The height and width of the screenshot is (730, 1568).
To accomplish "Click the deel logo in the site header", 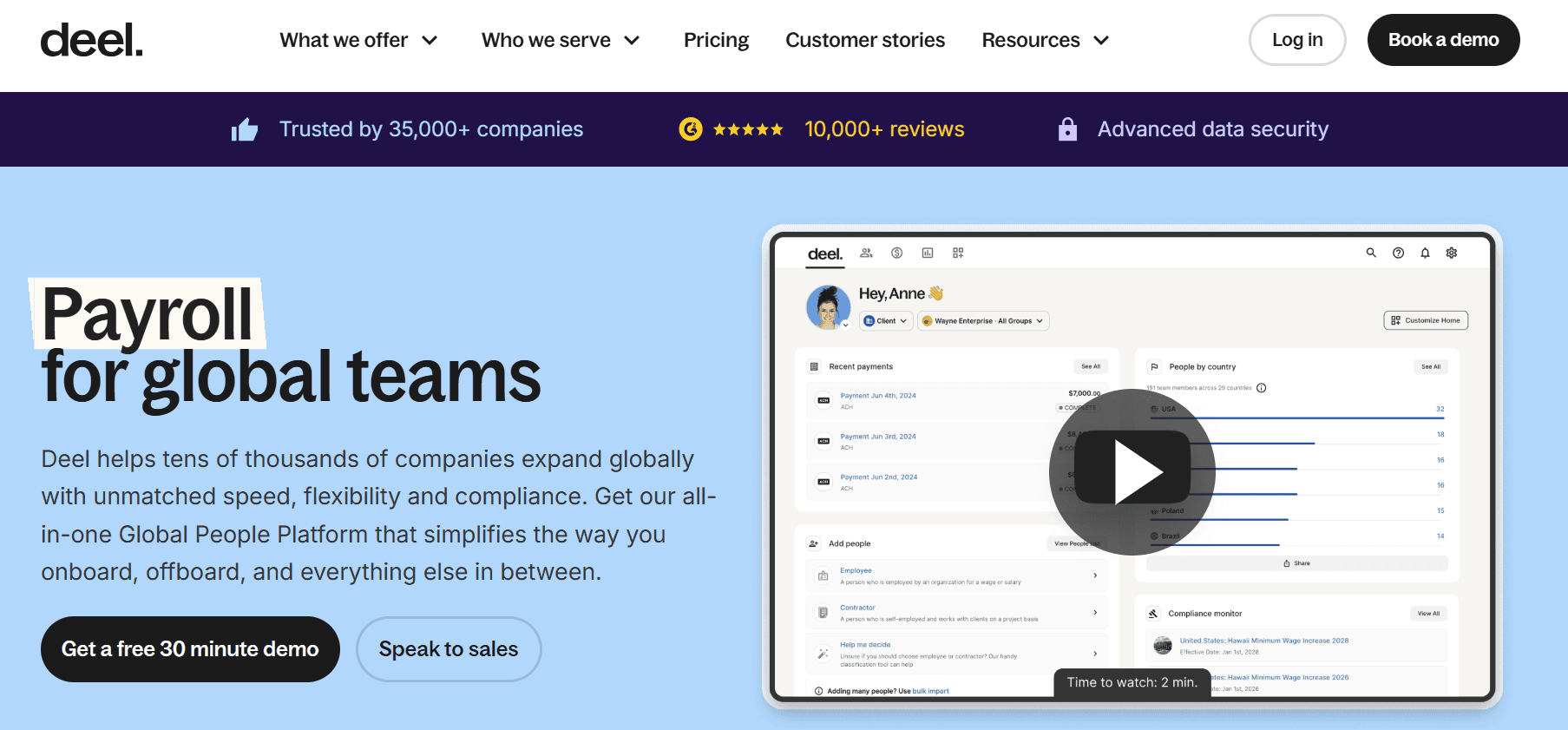I will (91, 40).
